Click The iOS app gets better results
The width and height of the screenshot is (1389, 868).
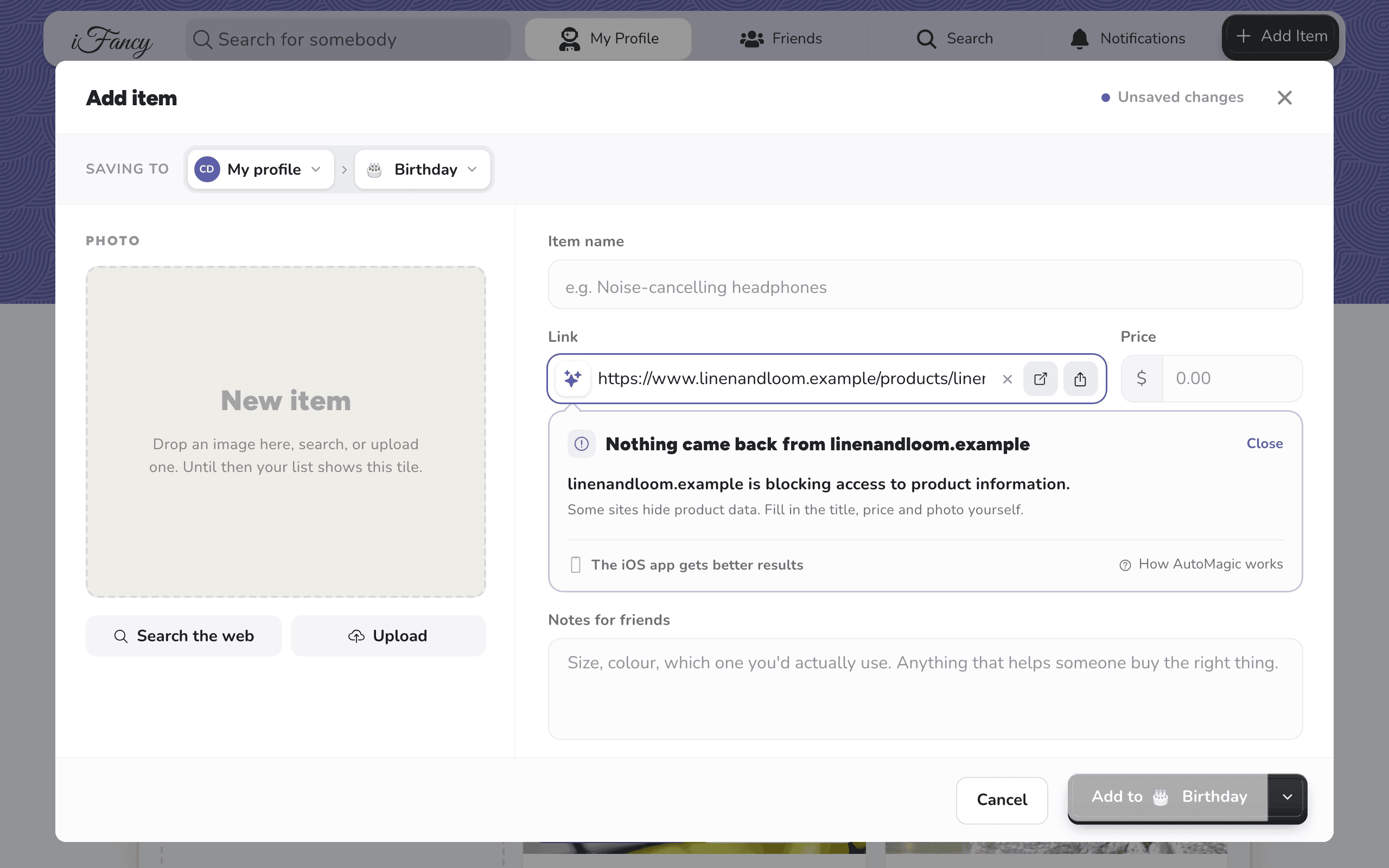coord(697,565)
